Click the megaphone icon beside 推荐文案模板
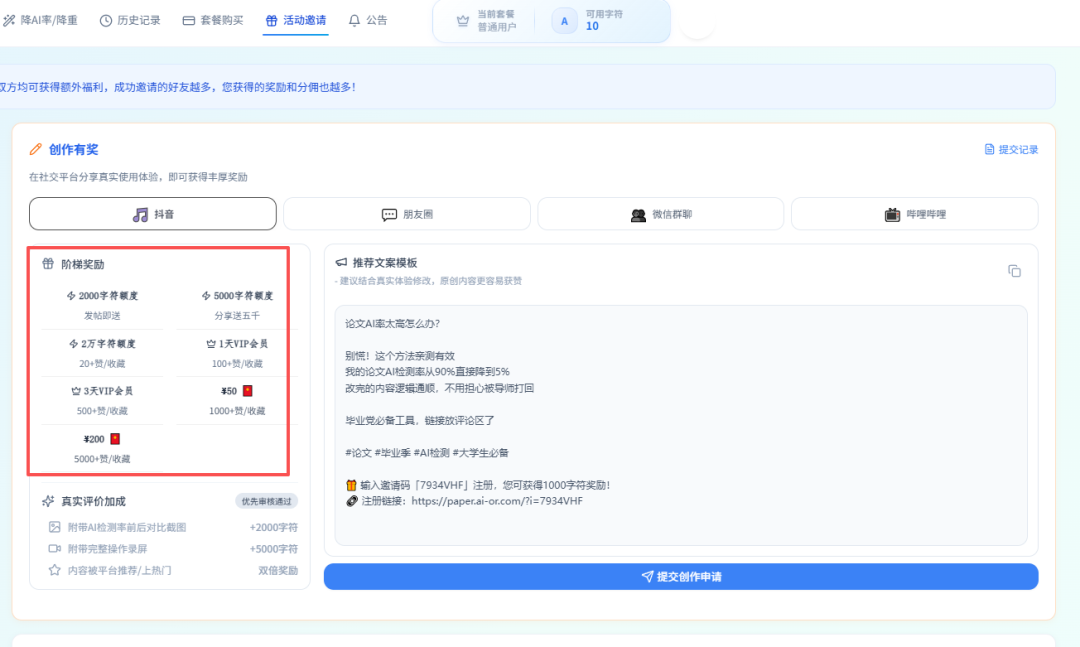The width and height of the screenshot is (1080, 647). click(341, 263)
